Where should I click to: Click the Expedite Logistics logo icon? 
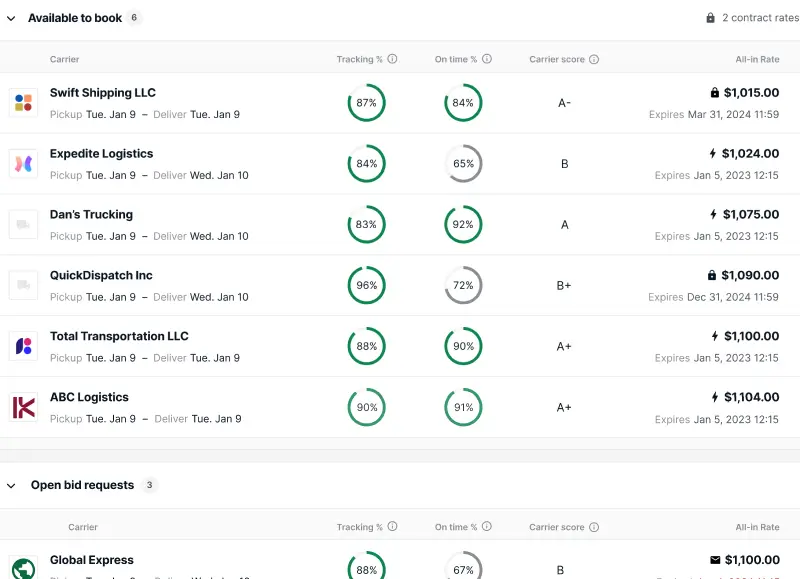(x=23, y=164)
